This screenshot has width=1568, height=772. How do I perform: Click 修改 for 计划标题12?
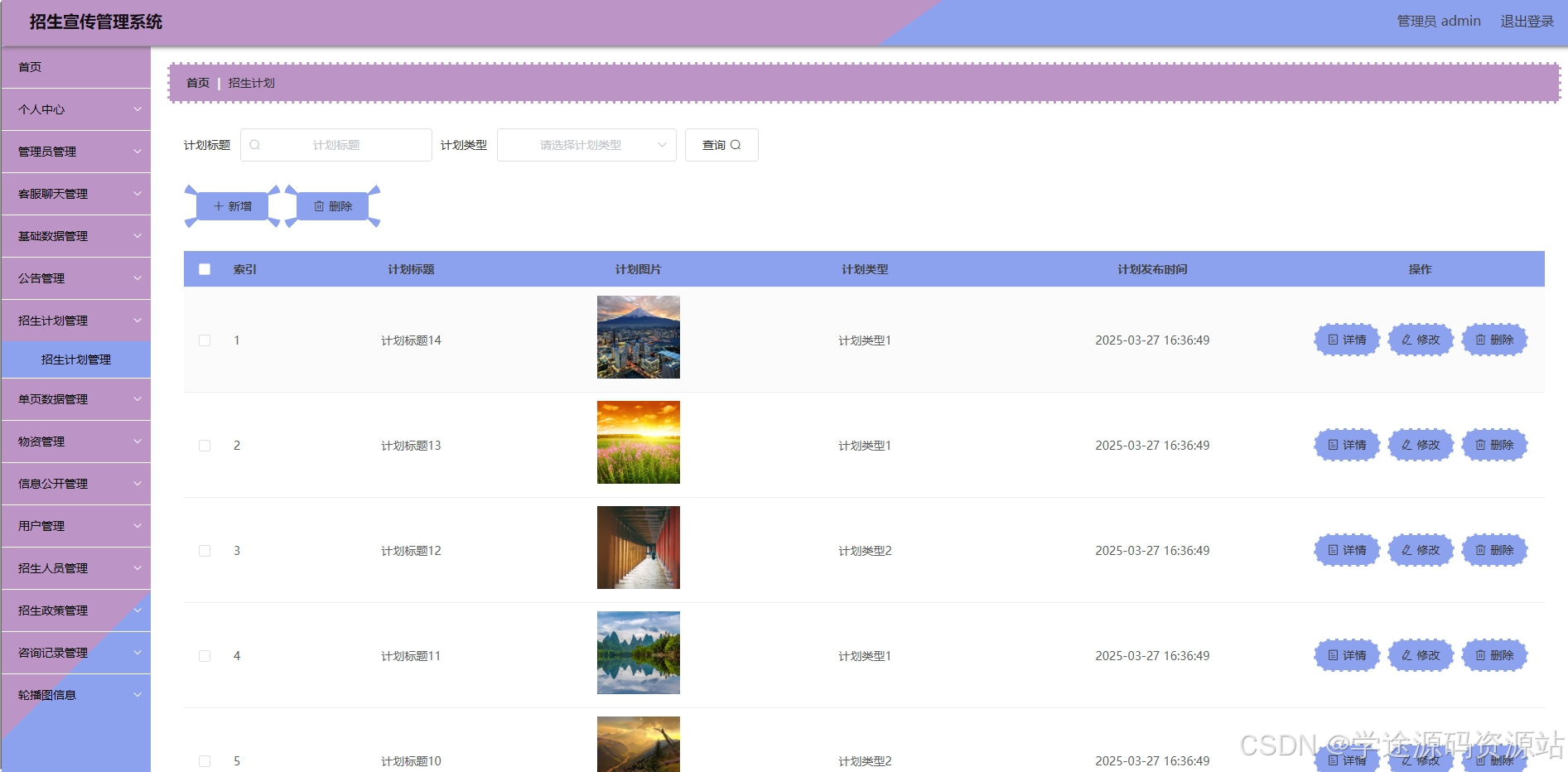coord(1421,550)
